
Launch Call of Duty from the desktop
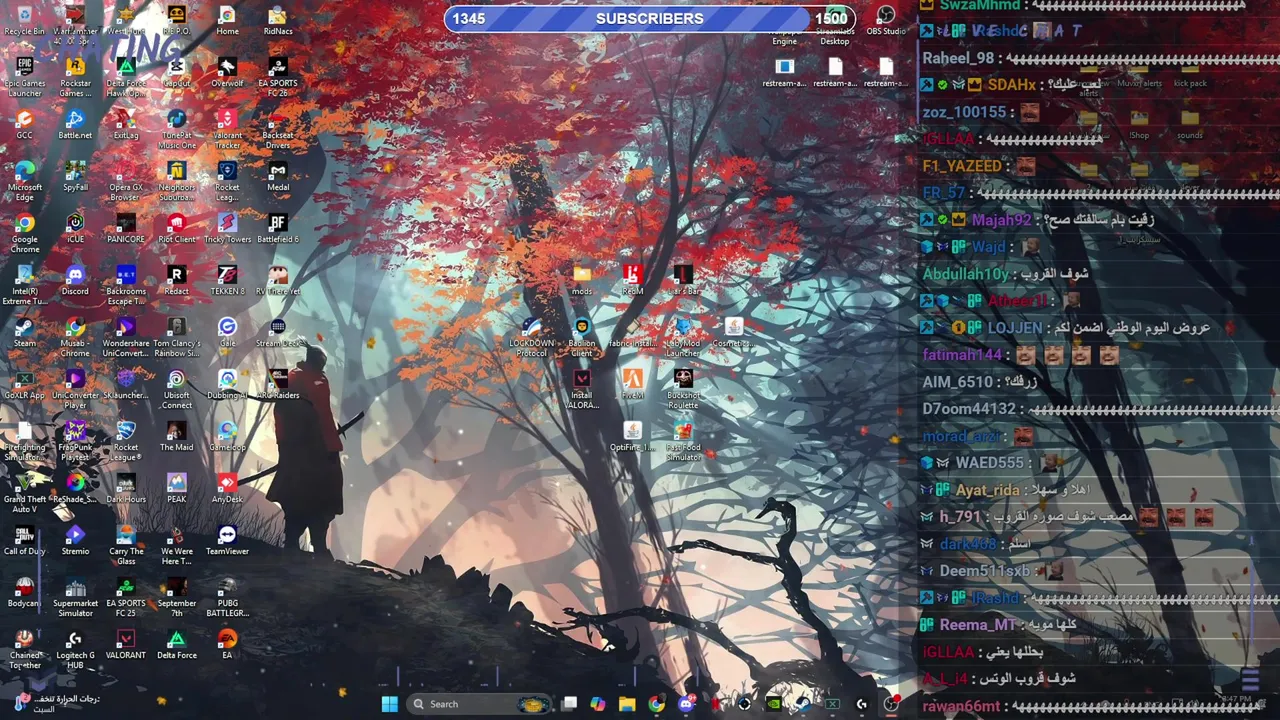(x=25, y=541)
